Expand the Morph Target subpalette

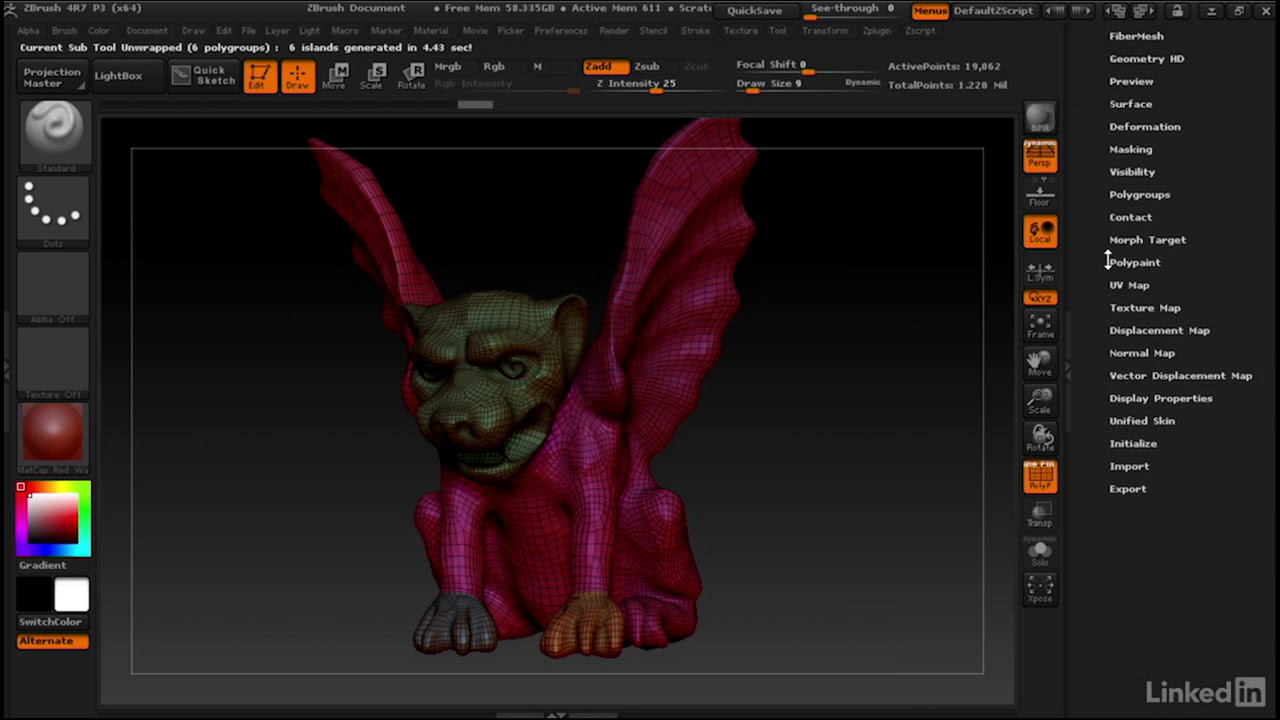1147,240
